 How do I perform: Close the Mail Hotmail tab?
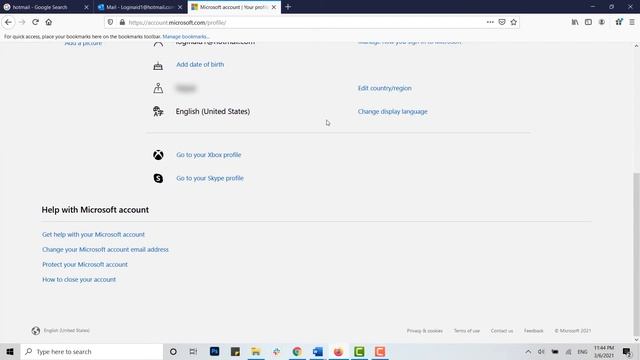tap(180, 7)
